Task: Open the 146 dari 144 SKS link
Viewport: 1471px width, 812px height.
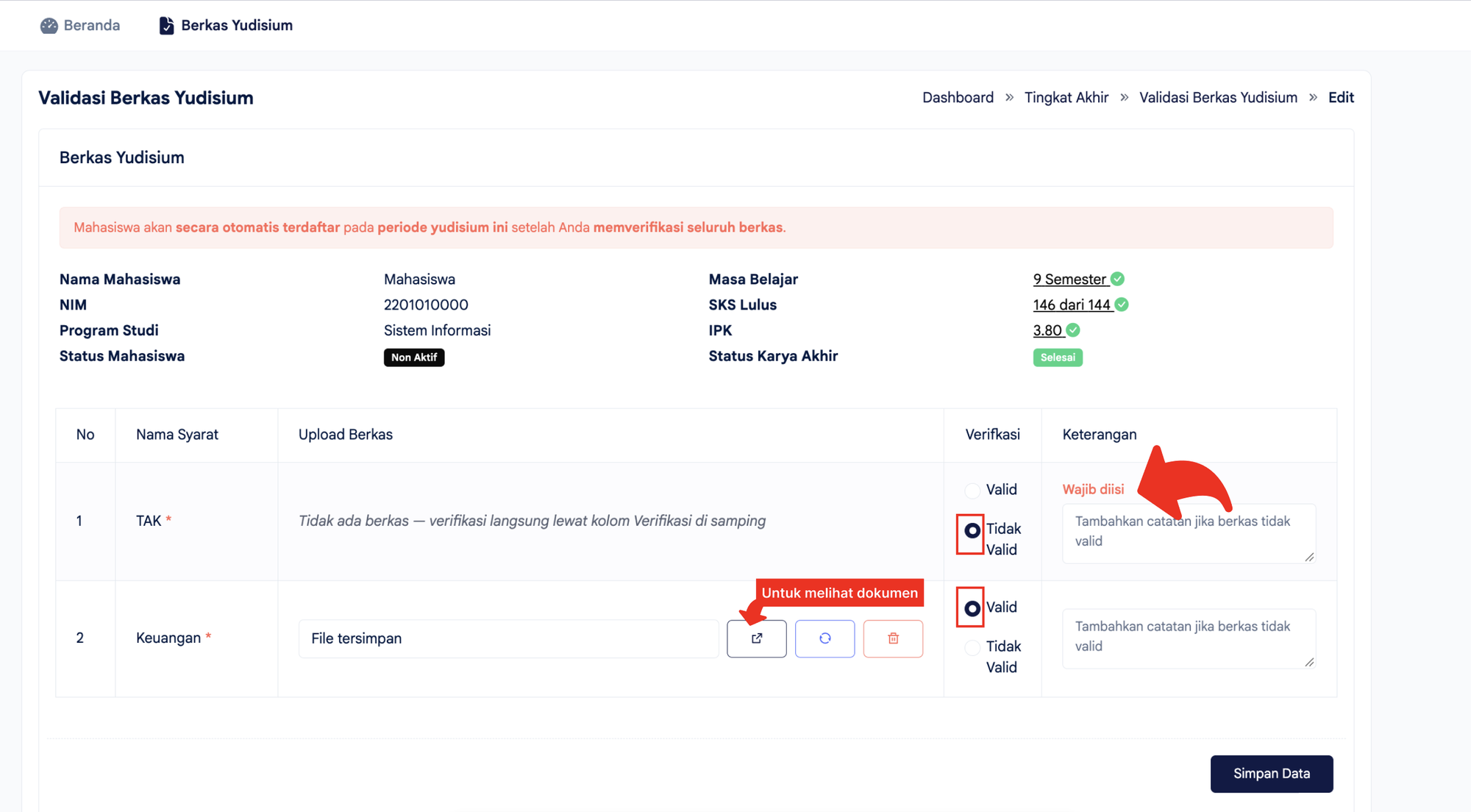Action: tap(1072, 305)
